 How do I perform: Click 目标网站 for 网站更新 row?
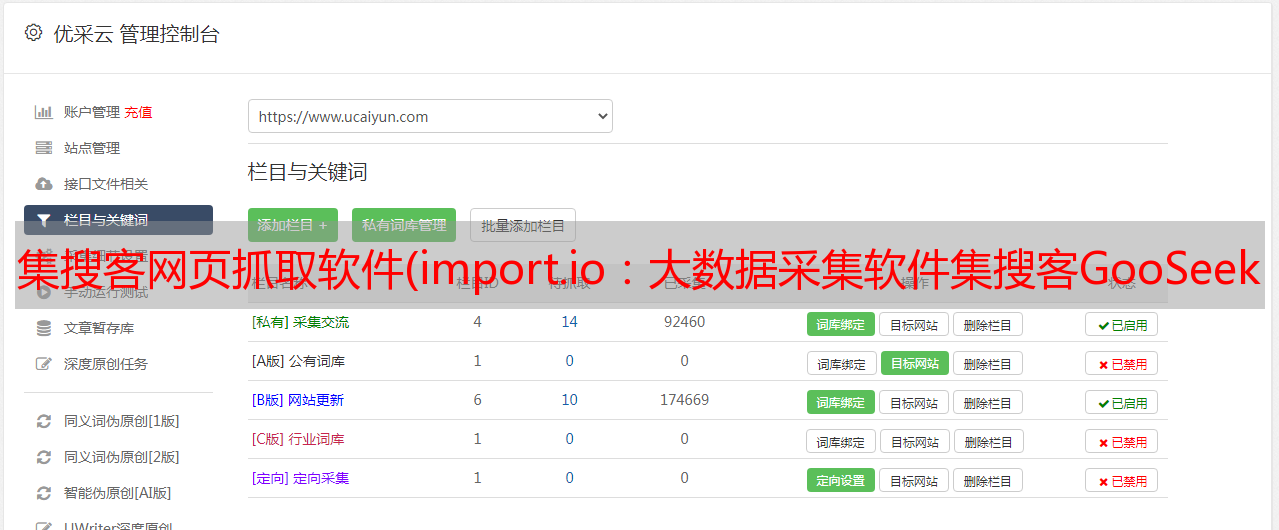click(914, 402)
